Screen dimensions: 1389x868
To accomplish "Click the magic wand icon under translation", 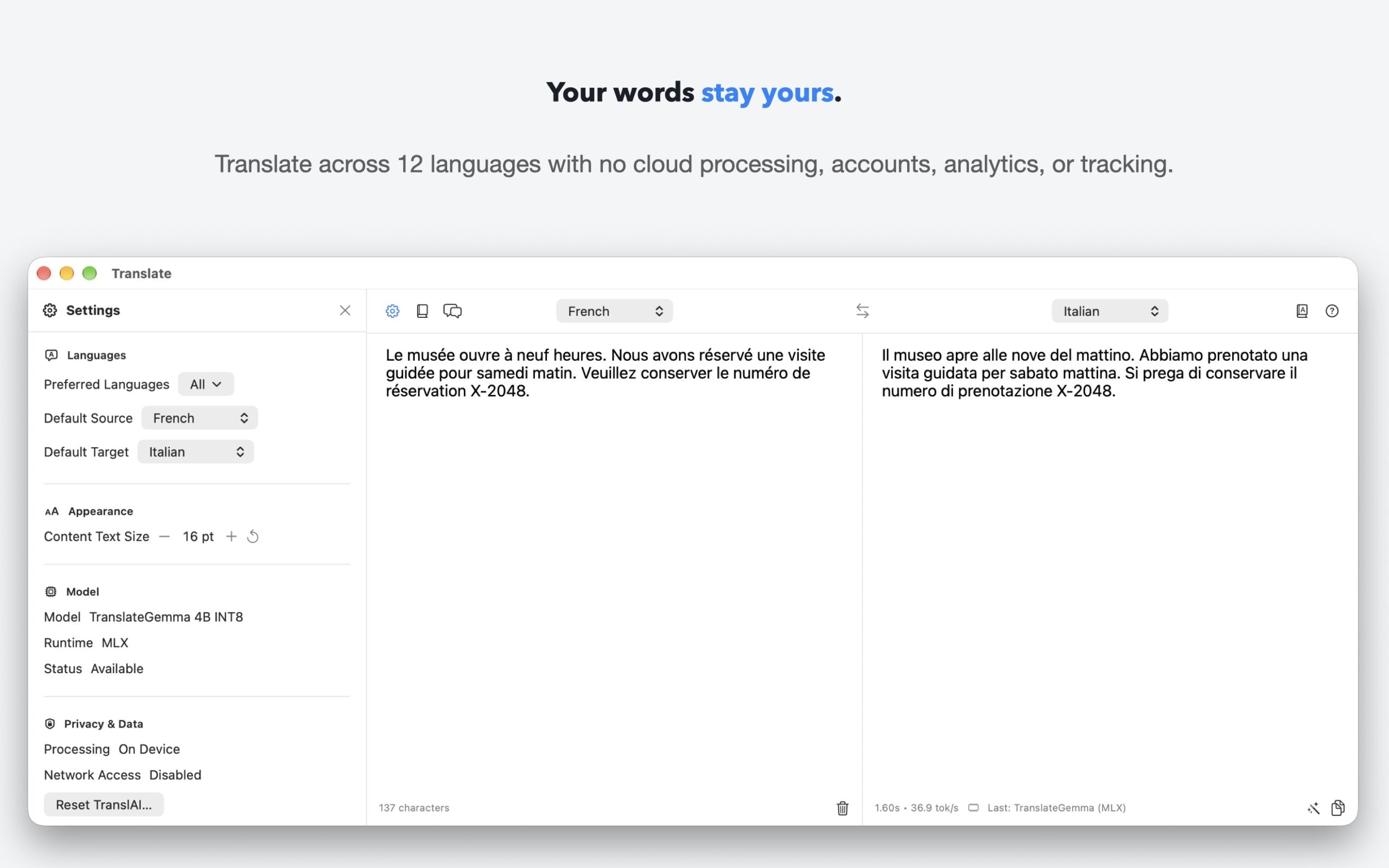I will pyautogui.click(x=1313, y=808).
